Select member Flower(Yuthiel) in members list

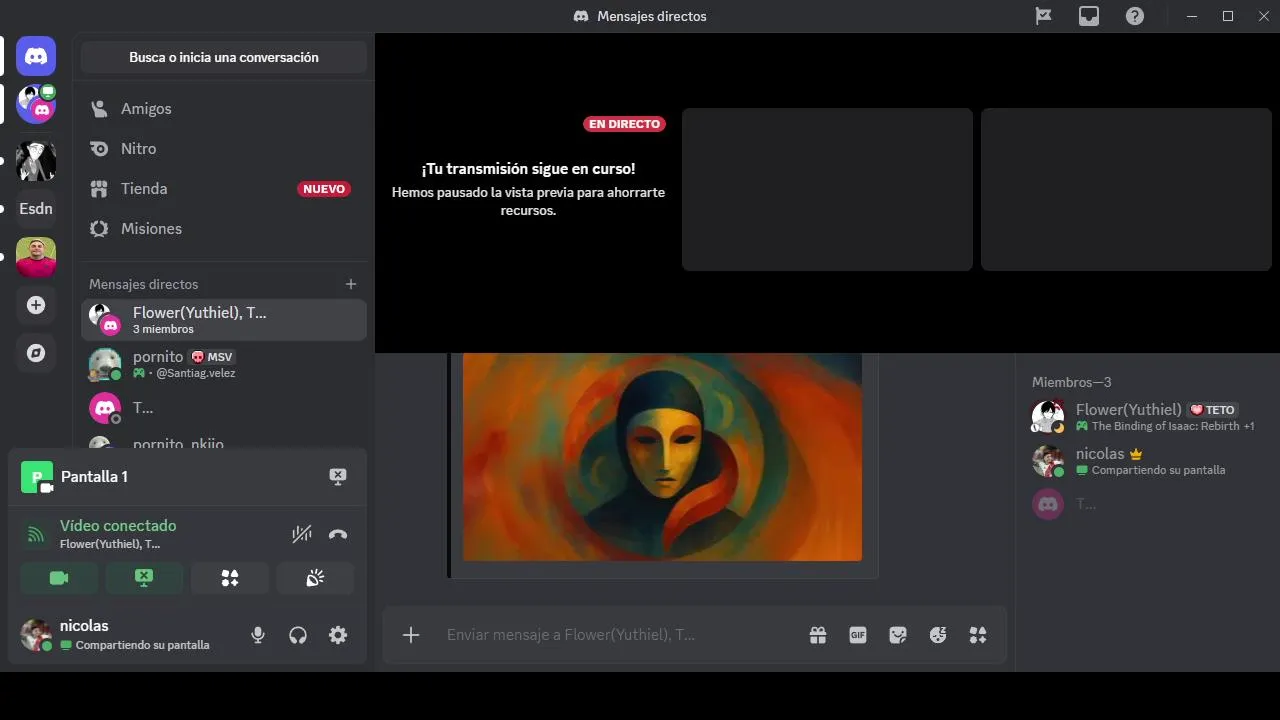click(1147, 416)
